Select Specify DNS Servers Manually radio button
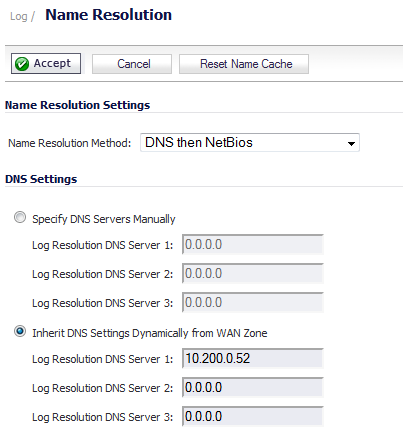Viewport: 403px width, 444px height. tap(20, 218)
